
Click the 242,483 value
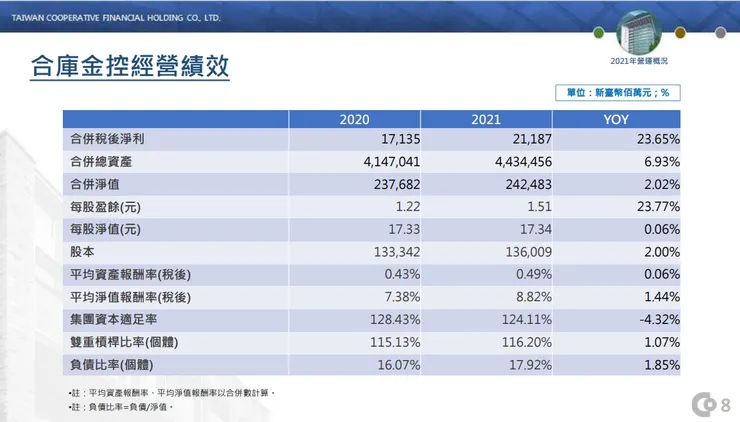pos(529,185)
